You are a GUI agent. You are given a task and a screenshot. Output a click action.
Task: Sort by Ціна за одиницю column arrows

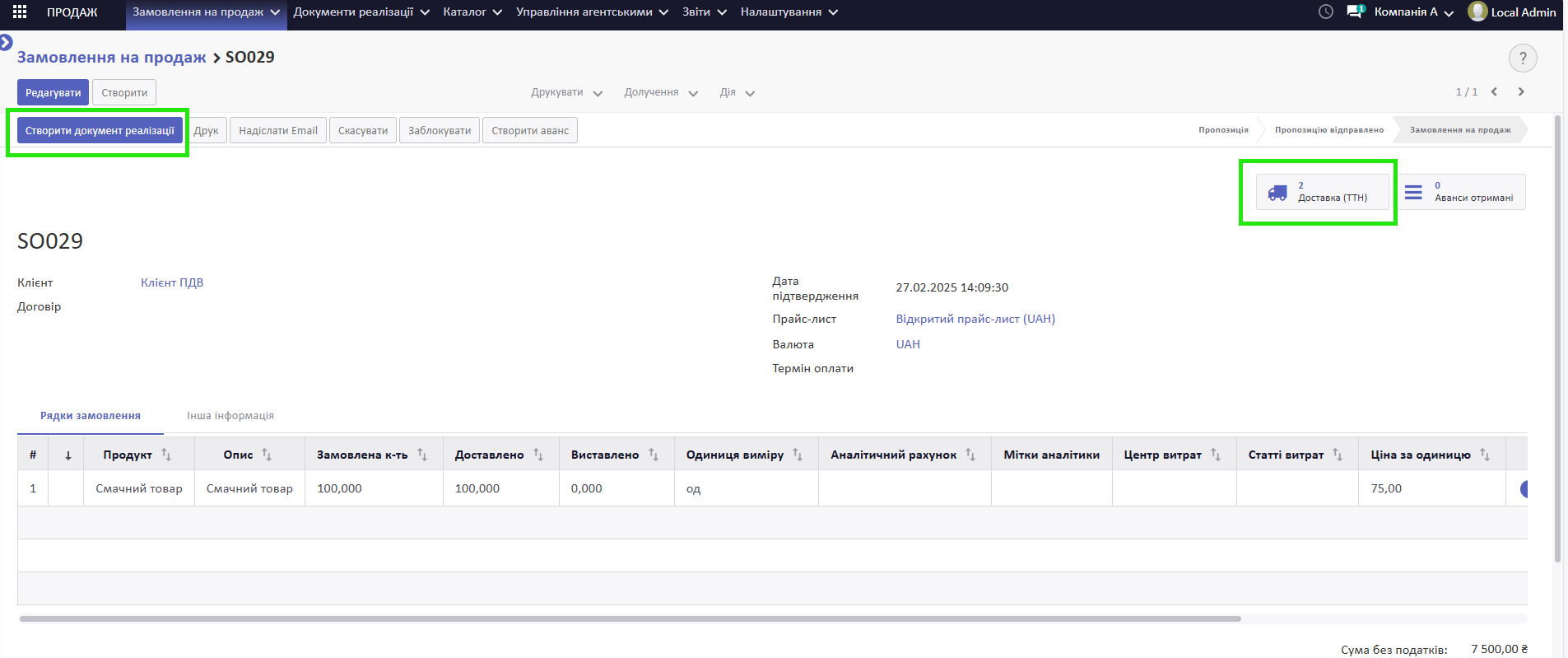coord(1485,455)
